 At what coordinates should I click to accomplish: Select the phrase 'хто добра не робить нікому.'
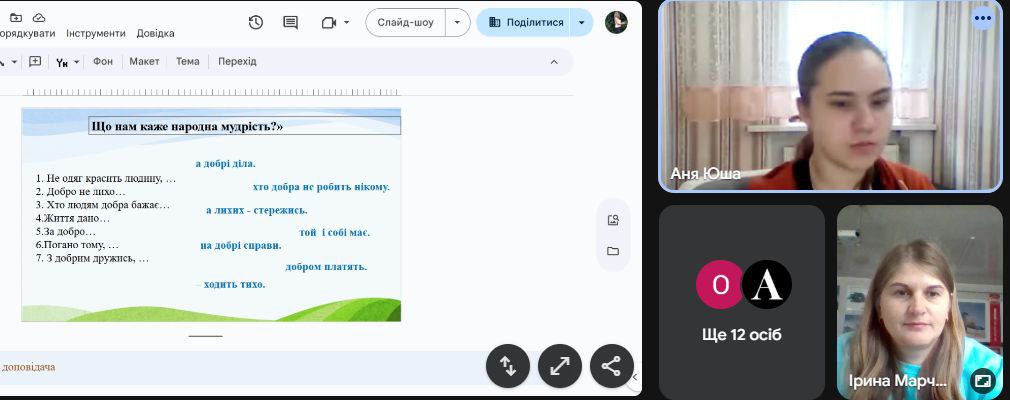(x=321, y=187)
